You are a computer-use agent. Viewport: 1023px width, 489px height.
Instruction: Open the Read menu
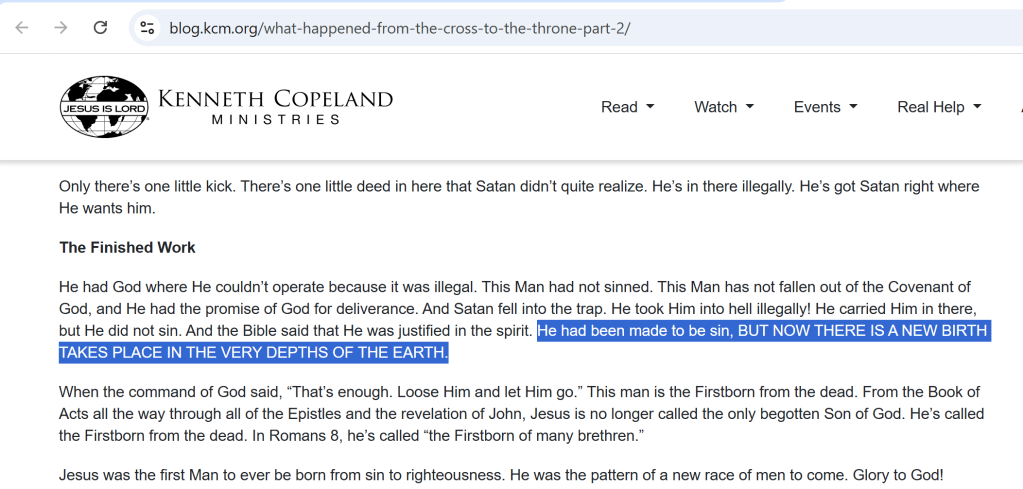click(619, 107)
